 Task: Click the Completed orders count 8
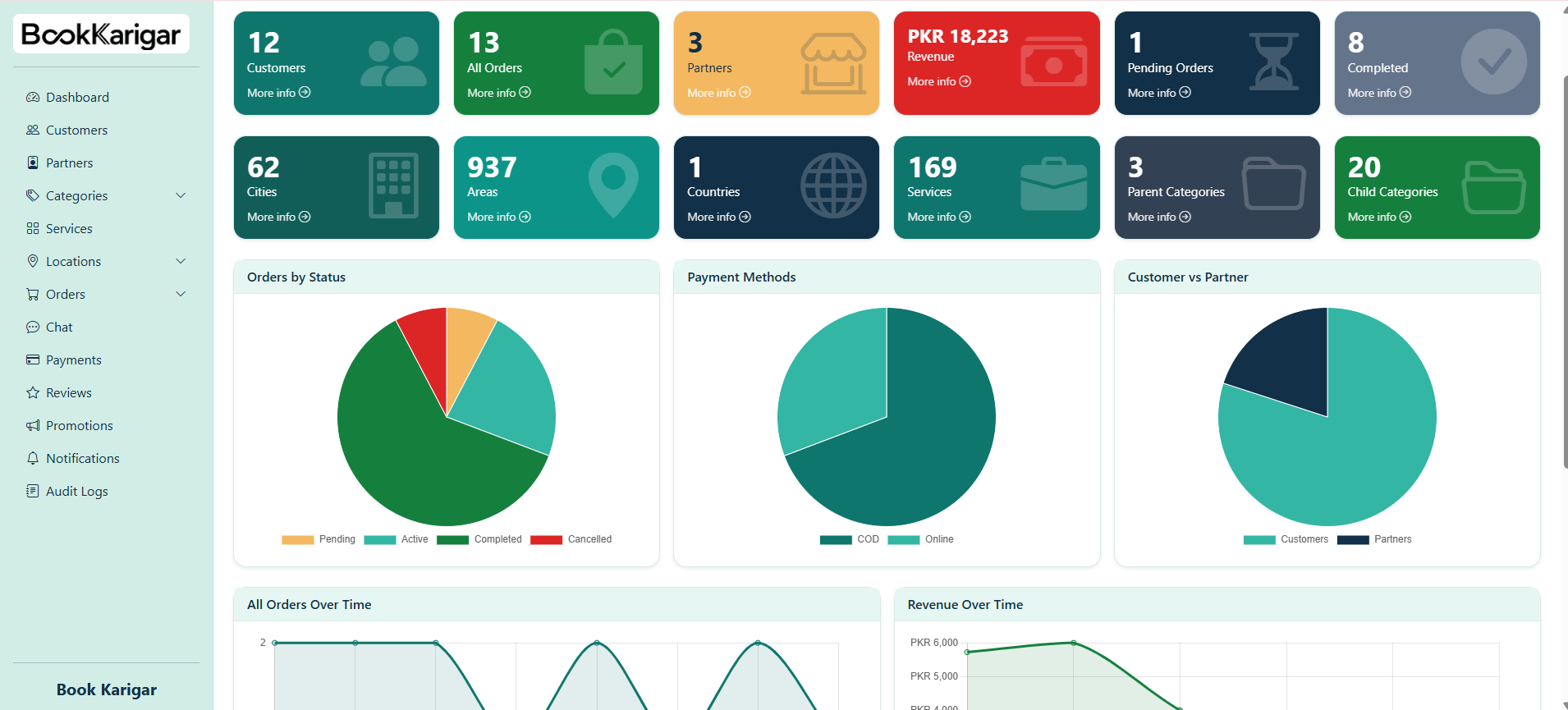[x=1355, y=43]
